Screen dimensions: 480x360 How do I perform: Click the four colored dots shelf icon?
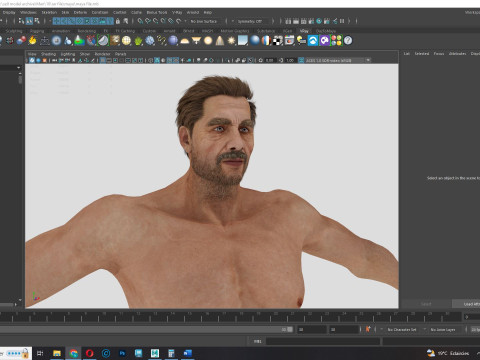(x=336, y=41)
